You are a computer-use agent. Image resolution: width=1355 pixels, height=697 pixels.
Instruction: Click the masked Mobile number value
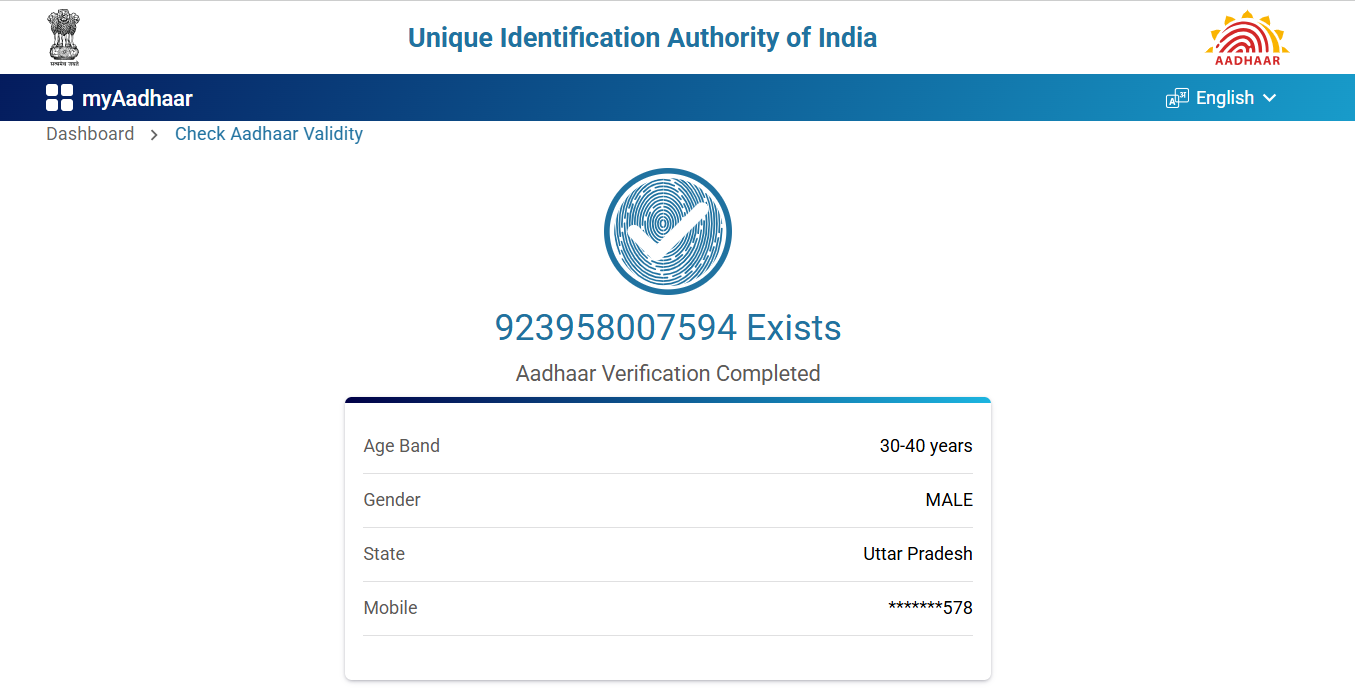(x=930, y=608)
